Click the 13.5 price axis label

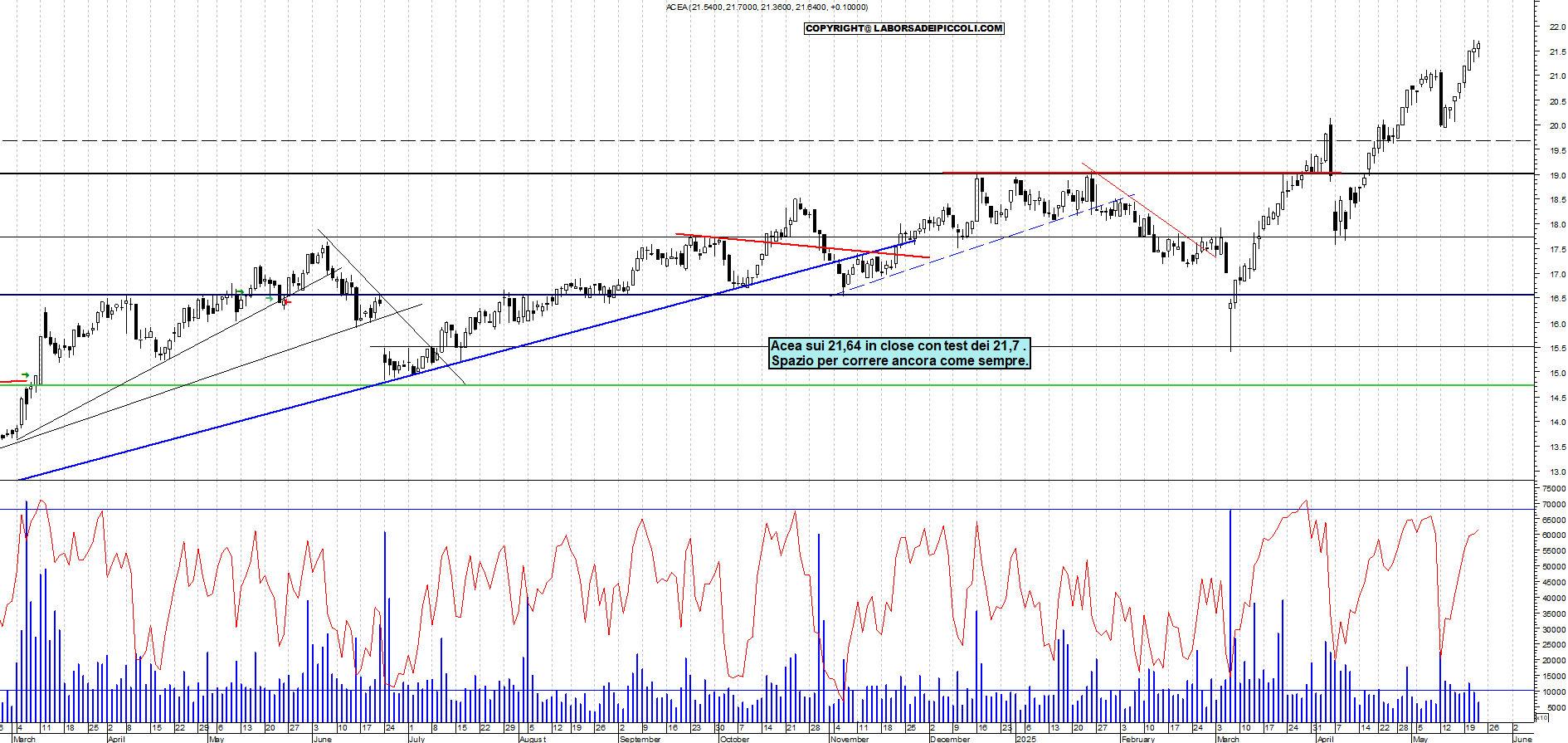[1557, 447]
